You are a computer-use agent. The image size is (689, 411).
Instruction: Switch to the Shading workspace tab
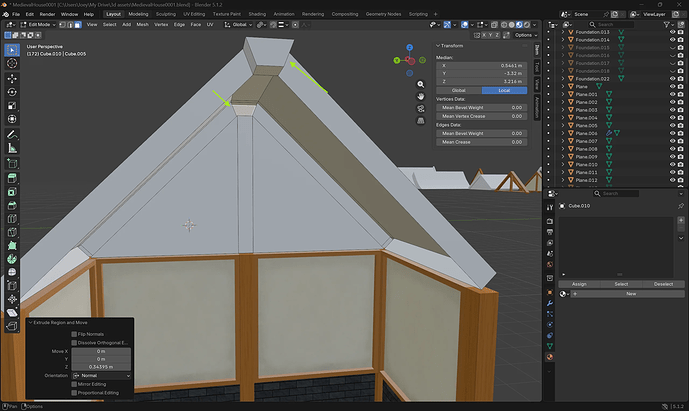pyautogui.click(x=257, y=14)
